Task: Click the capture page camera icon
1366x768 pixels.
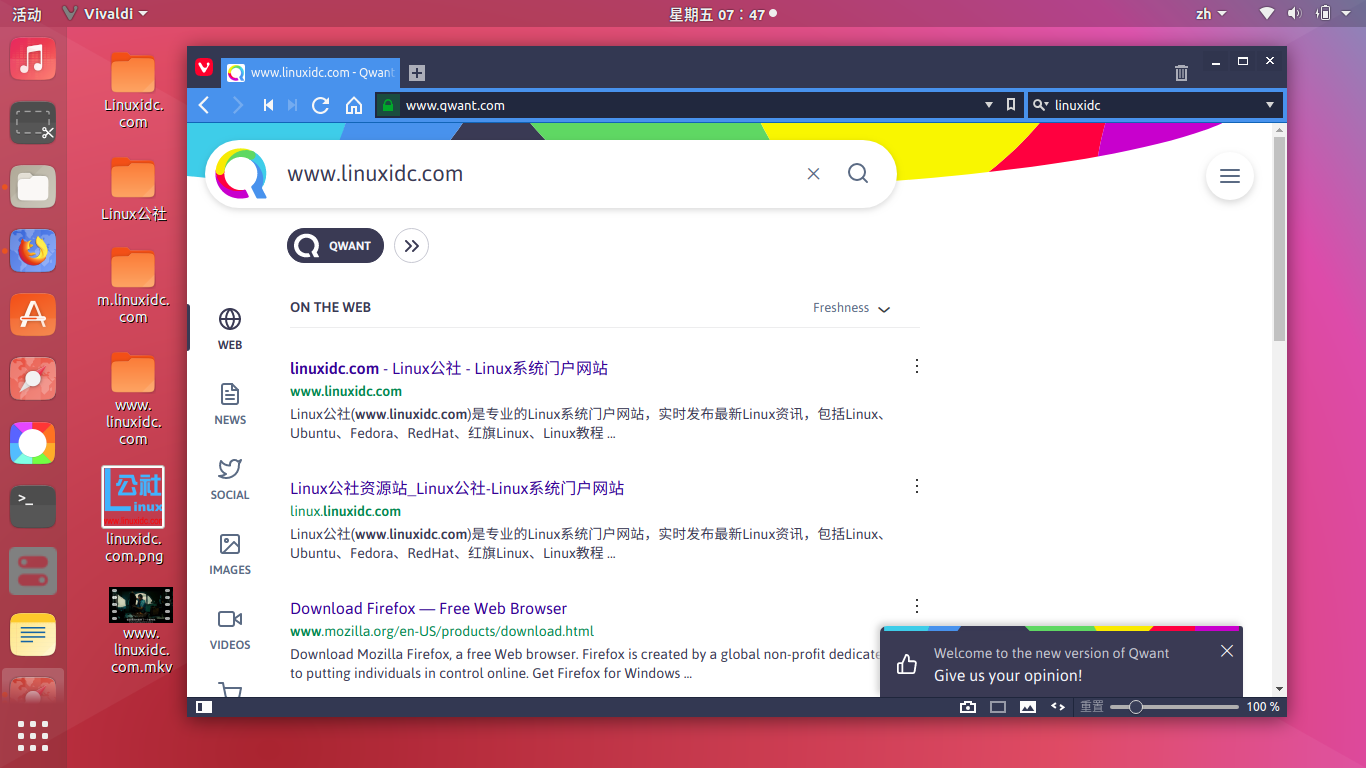Action: 967,707
